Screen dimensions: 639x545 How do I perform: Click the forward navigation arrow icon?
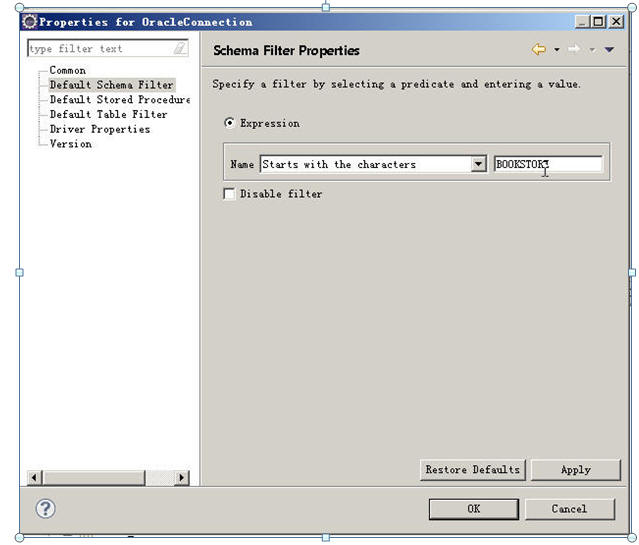(x=574, y=50)
